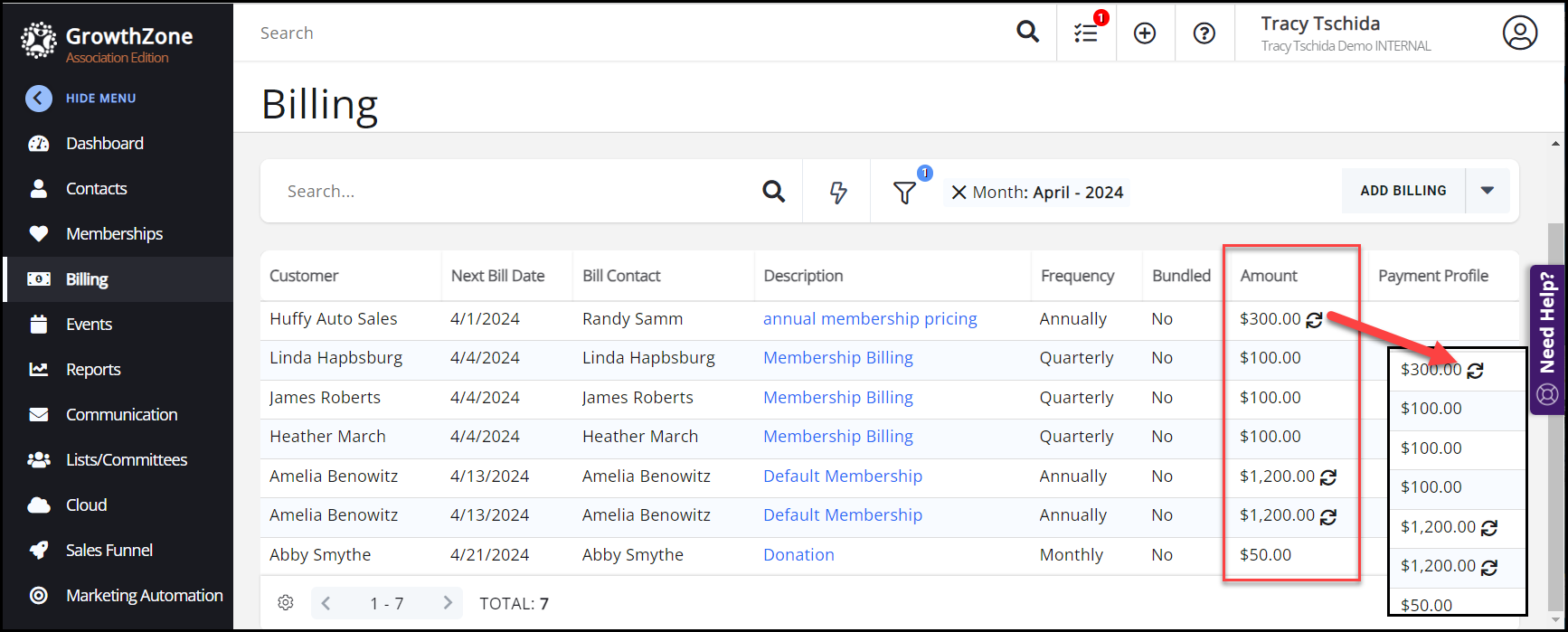Click the recurring icon beside $300.00 amount
Screen dimensions: 1568x632
[1315, 320]
